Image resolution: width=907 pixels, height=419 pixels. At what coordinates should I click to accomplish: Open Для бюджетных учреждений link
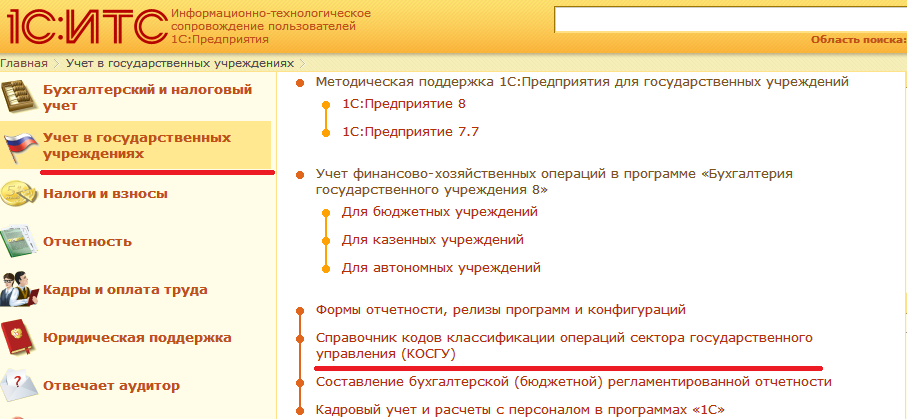(x=440, y=212)
